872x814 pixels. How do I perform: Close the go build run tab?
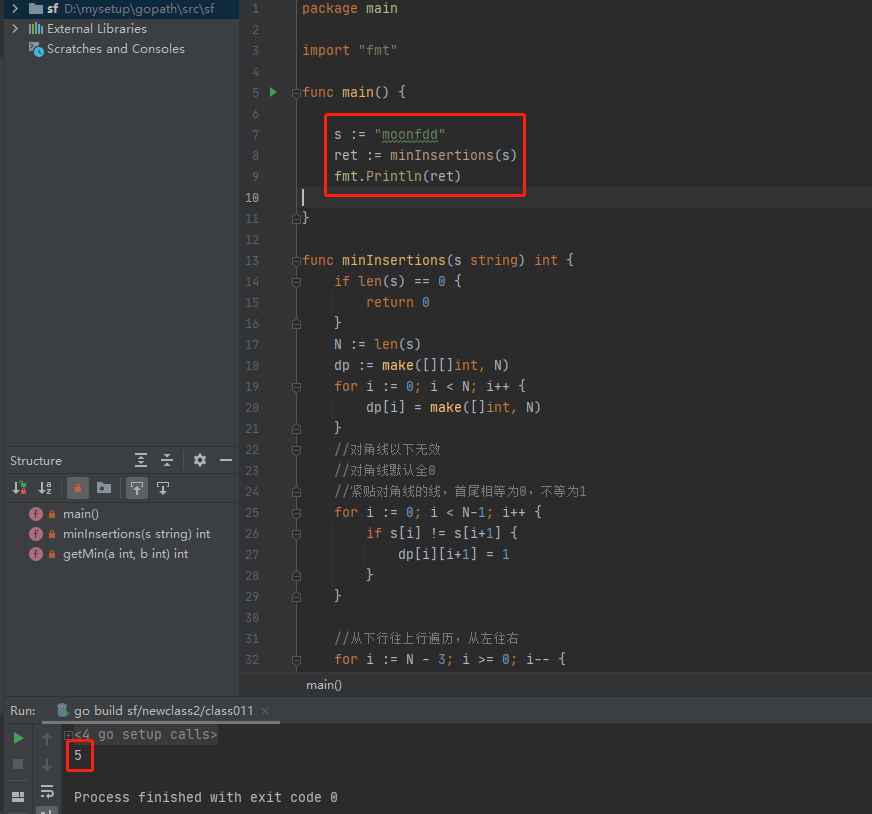pyautogui.click(x=265, y=711)
